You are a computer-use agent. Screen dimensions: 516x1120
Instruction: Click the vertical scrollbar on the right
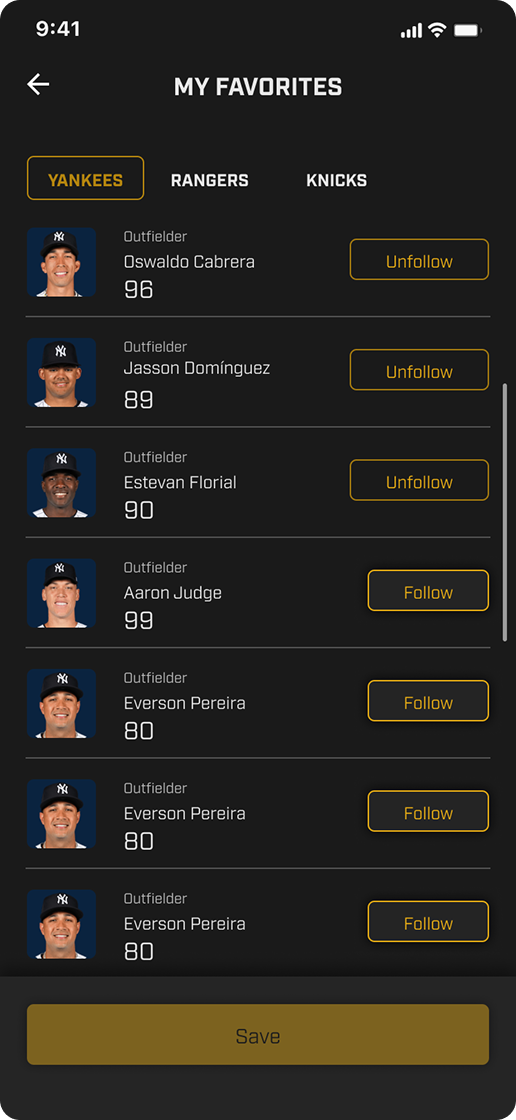click(505, 512)
